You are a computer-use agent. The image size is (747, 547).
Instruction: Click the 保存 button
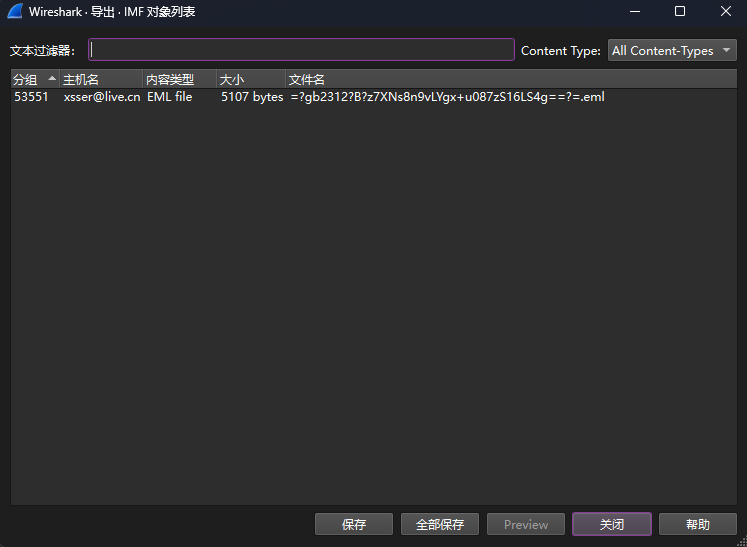354,524
